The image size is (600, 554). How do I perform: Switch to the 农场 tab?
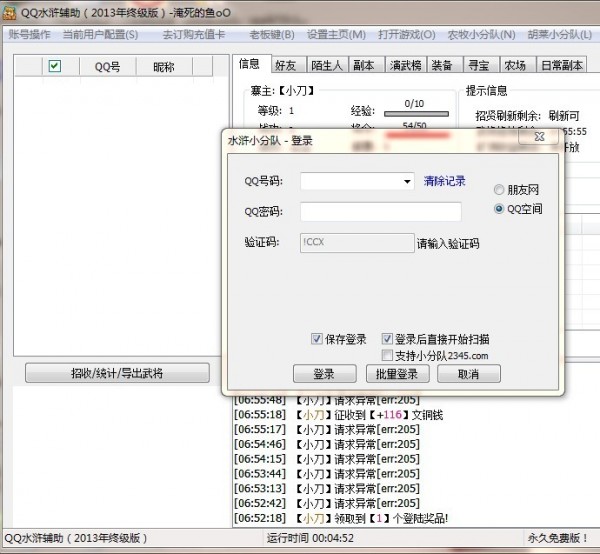click(515, 65)
